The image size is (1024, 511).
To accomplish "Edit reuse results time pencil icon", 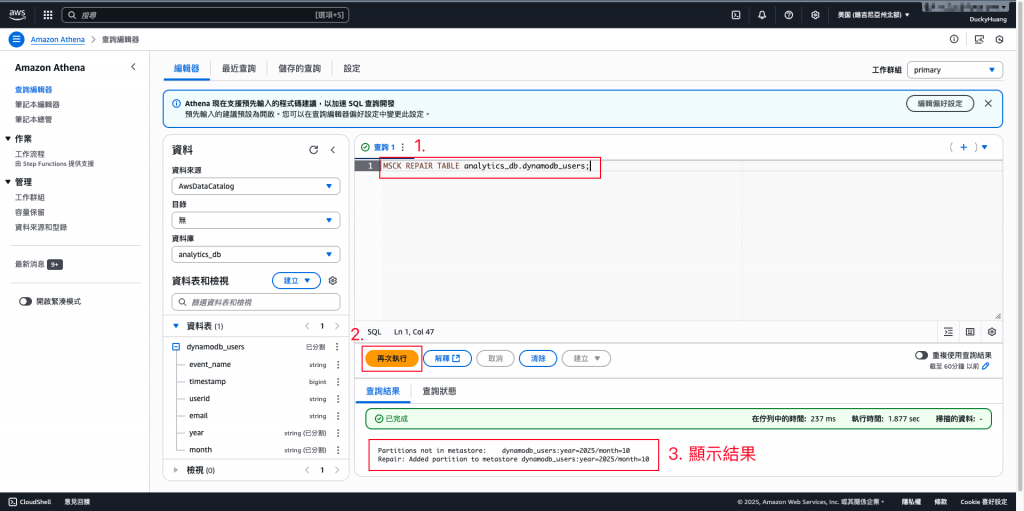I will (985, 367).
